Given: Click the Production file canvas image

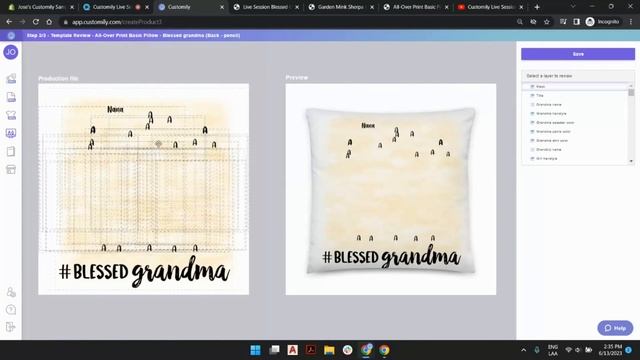Looking at the screenshot, I should click(144, 189).
